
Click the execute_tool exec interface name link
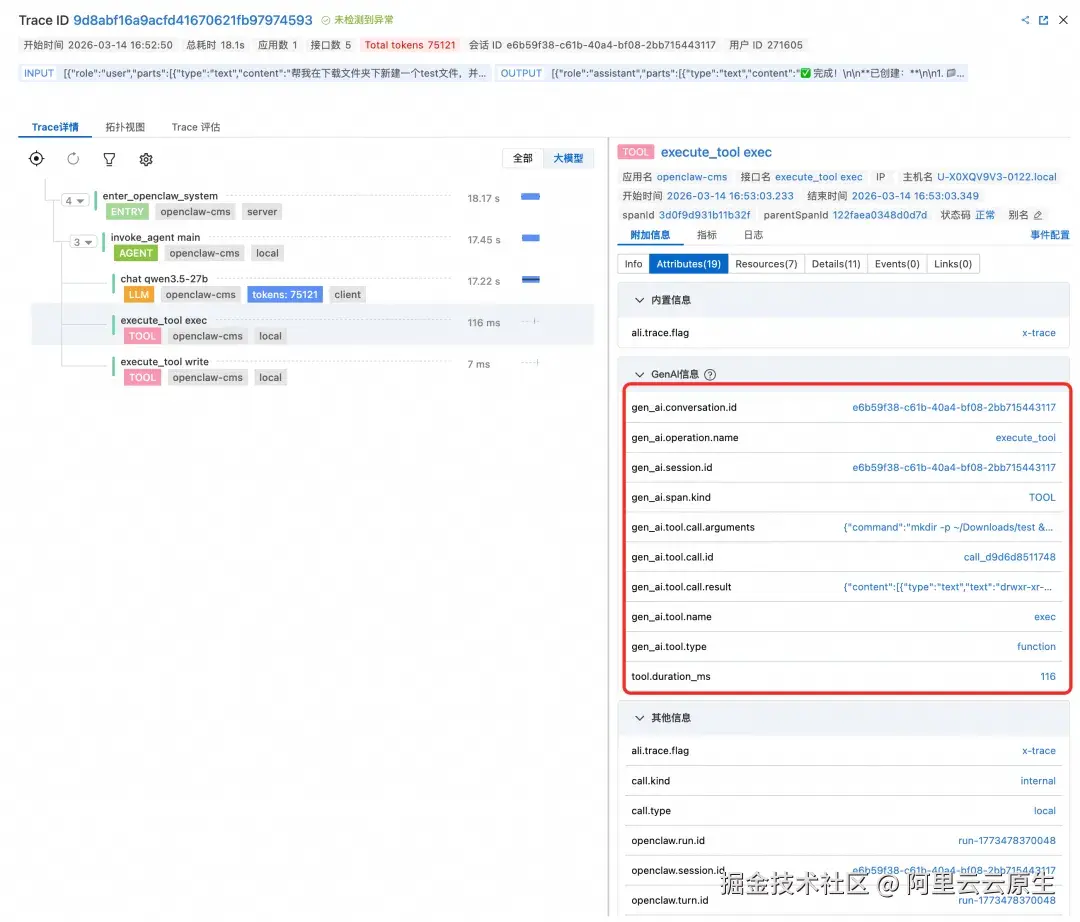(818, 178)
